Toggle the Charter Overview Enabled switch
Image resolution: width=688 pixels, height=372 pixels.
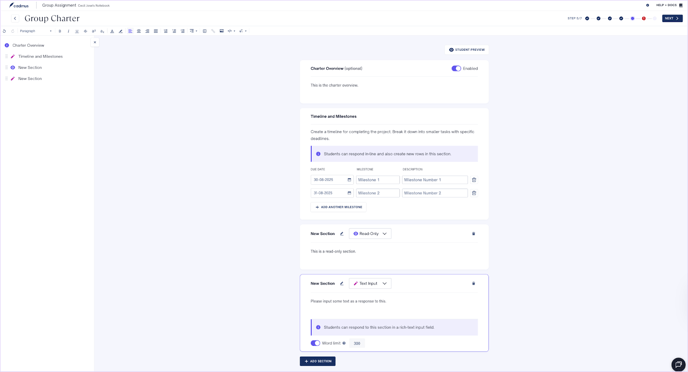456,68
